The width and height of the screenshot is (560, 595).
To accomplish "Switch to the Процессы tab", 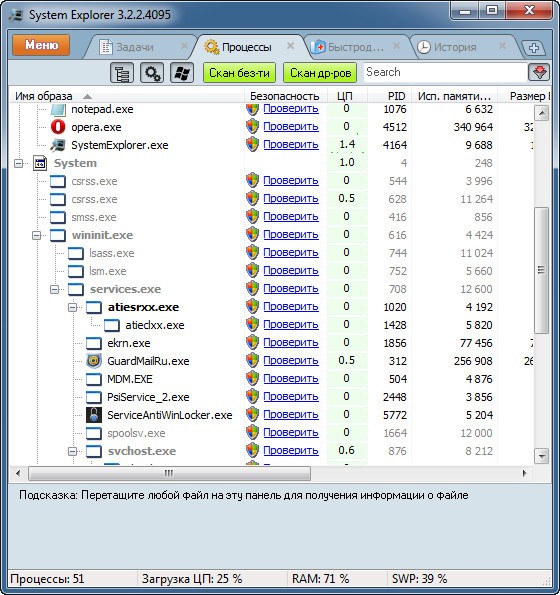I will pos(247,47).
